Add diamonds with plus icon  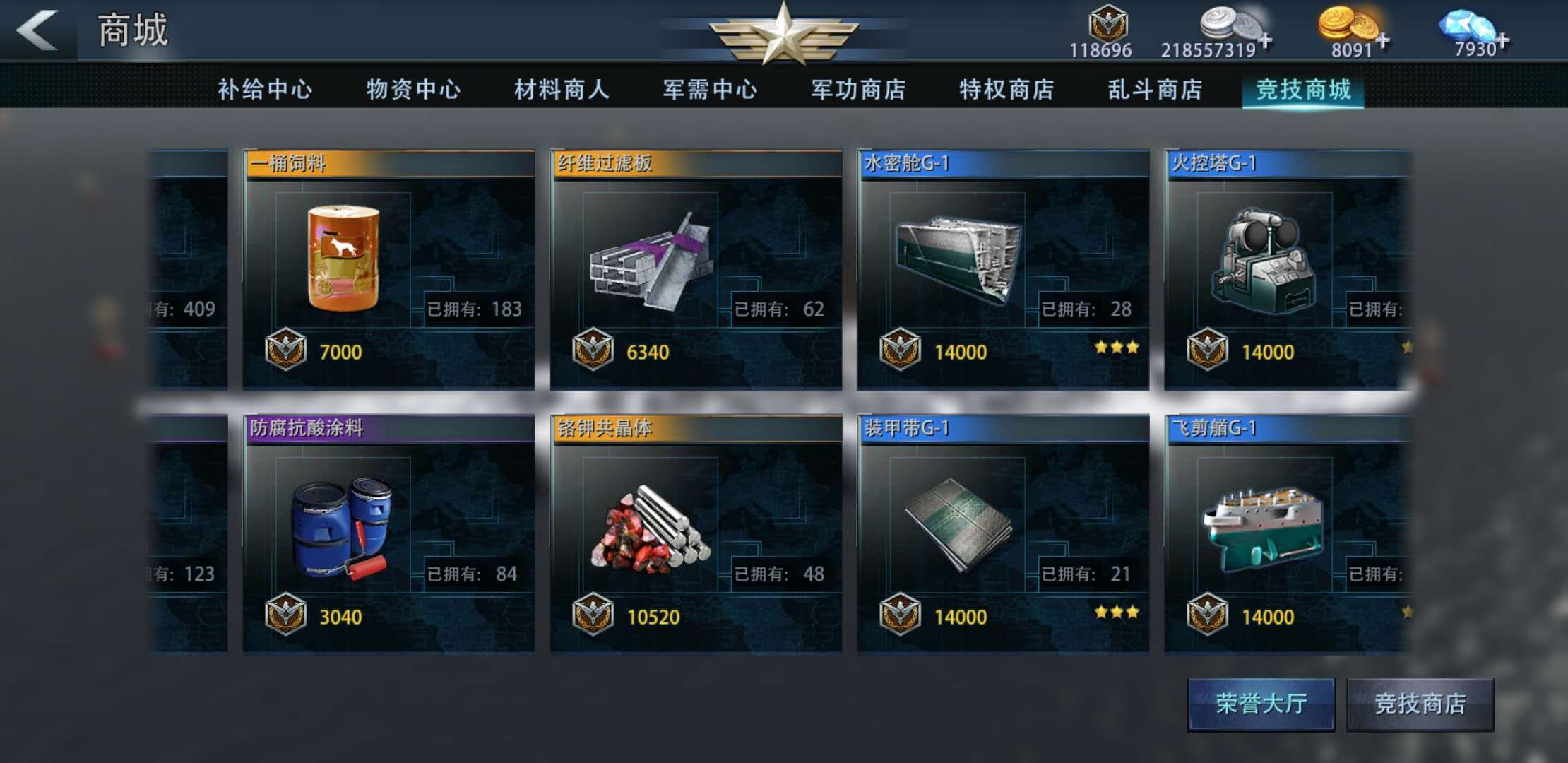point(1502,41)
